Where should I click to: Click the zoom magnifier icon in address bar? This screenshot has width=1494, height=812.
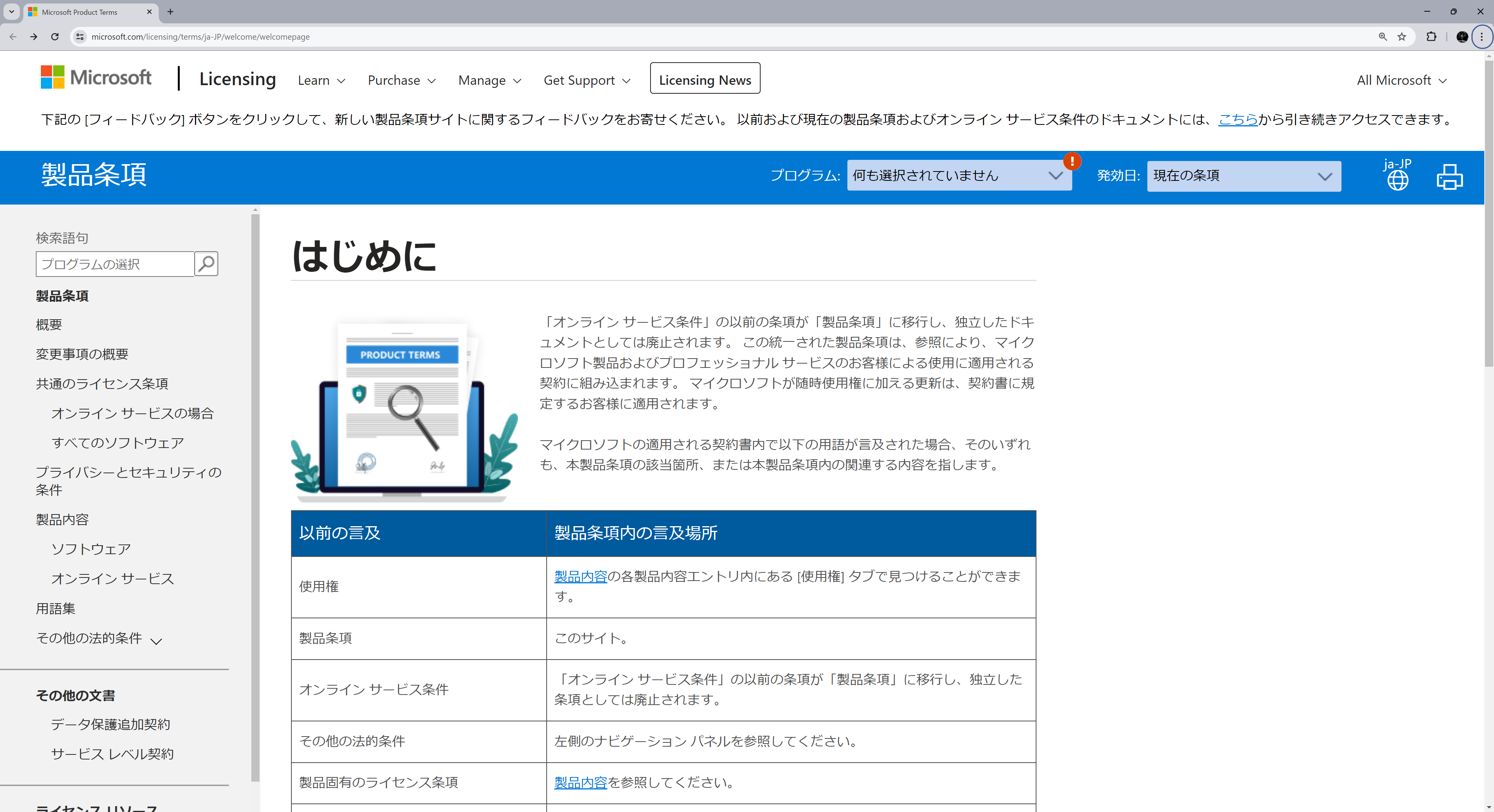coord(1383,37)
